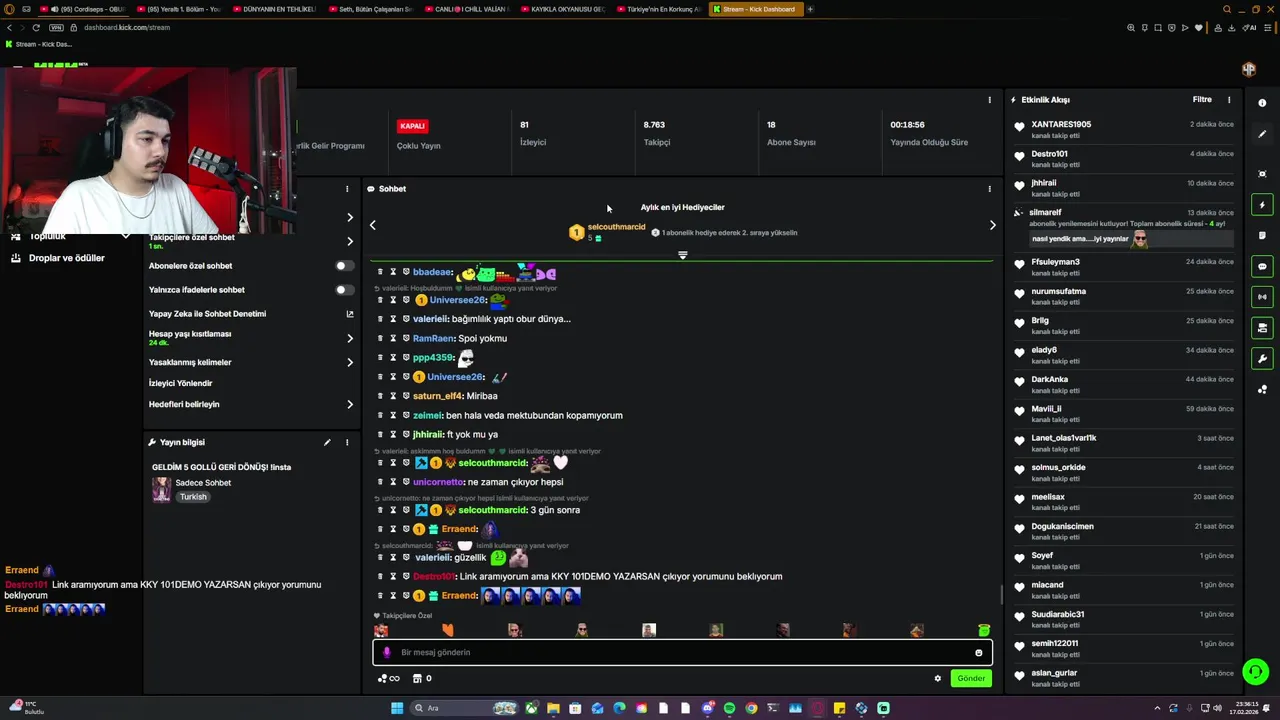The image size is (1280, 720).
Task: Open the wrench tools sidebar icon
Action: 1262,358
